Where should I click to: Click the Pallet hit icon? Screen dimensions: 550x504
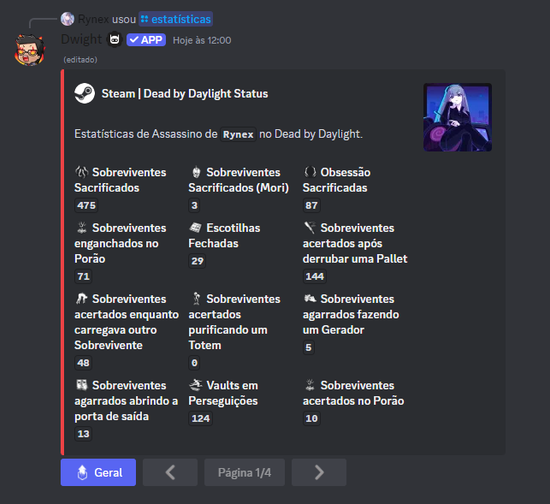tap(310, 228)
